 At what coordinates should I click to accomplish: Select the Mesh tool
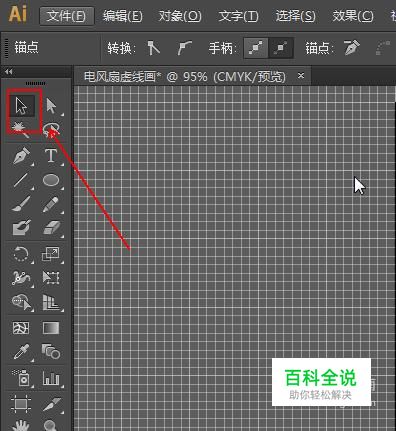click(21, 328)
